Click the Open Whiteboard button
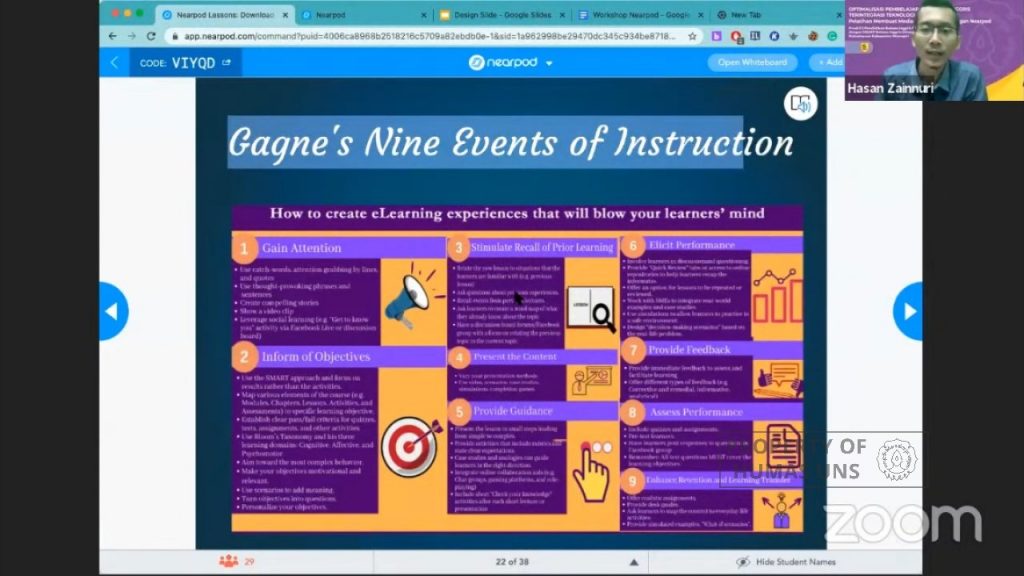 752,62
